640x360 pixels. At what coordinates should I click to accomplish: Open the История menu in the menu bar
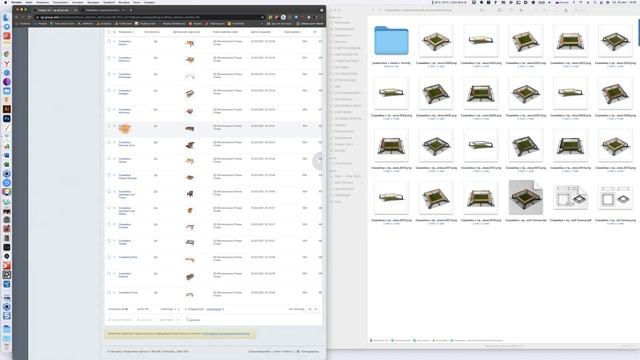(78, 2)
